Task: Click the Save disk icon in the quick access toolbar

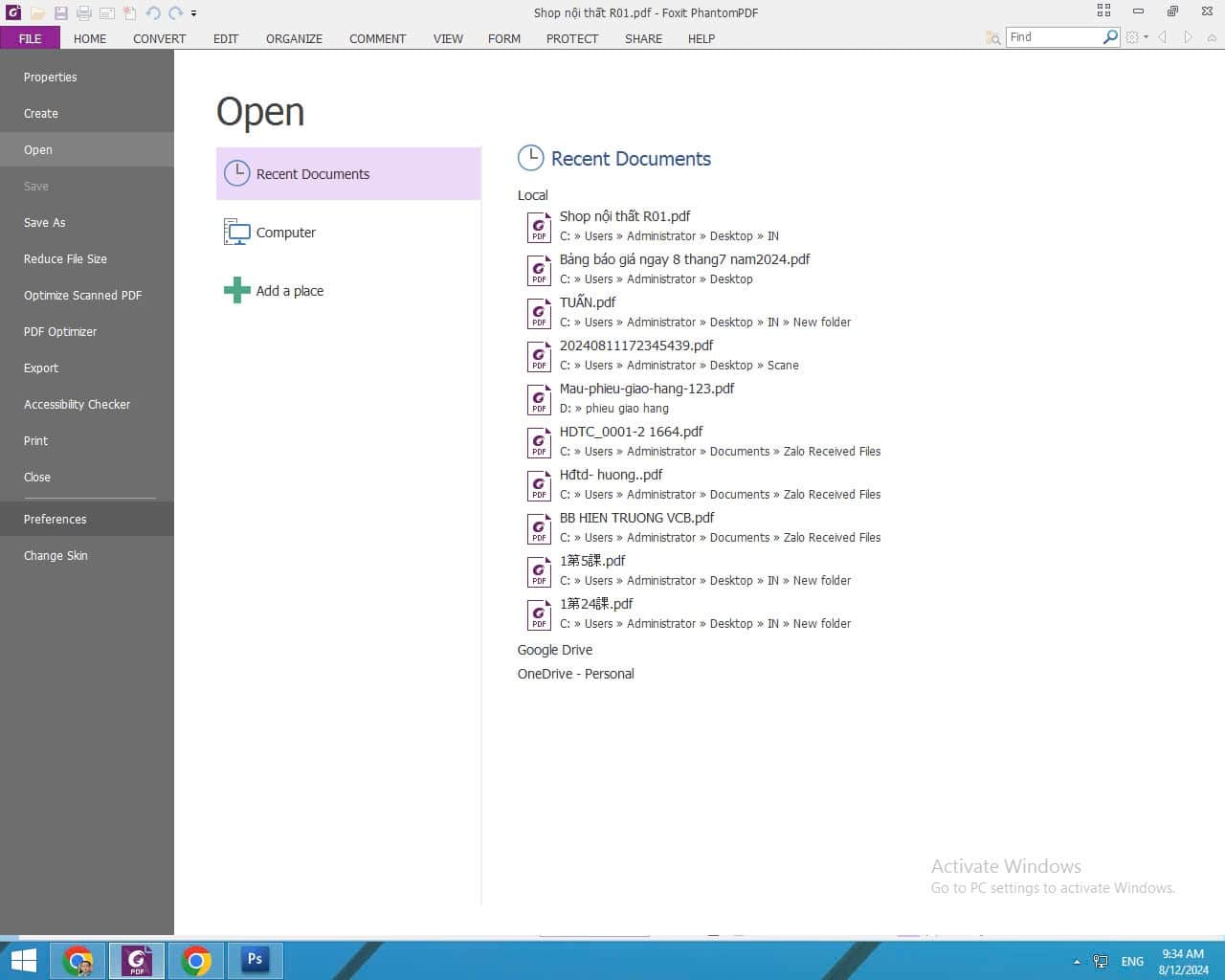Action: click(x=60, y=12)
